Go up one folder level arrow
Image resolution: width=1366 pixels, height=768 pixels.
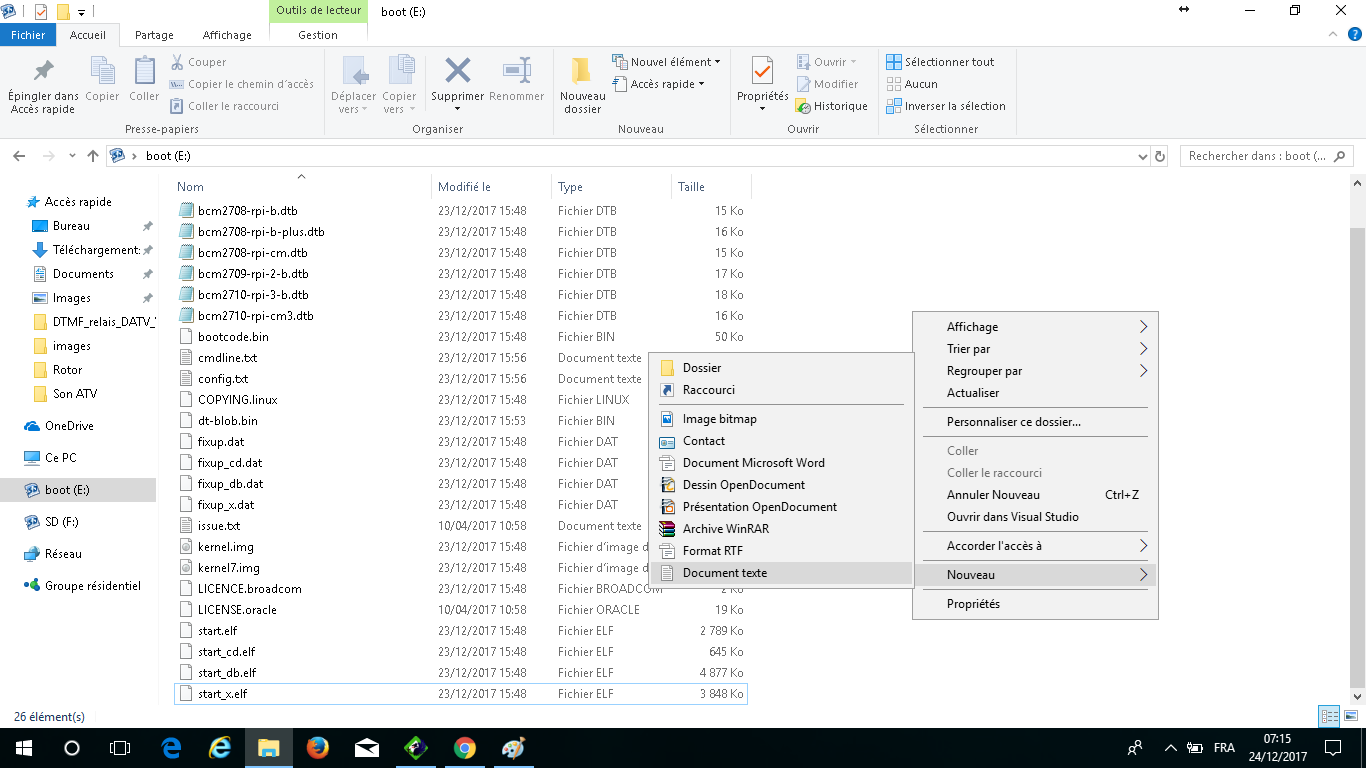tap(93, 156)
